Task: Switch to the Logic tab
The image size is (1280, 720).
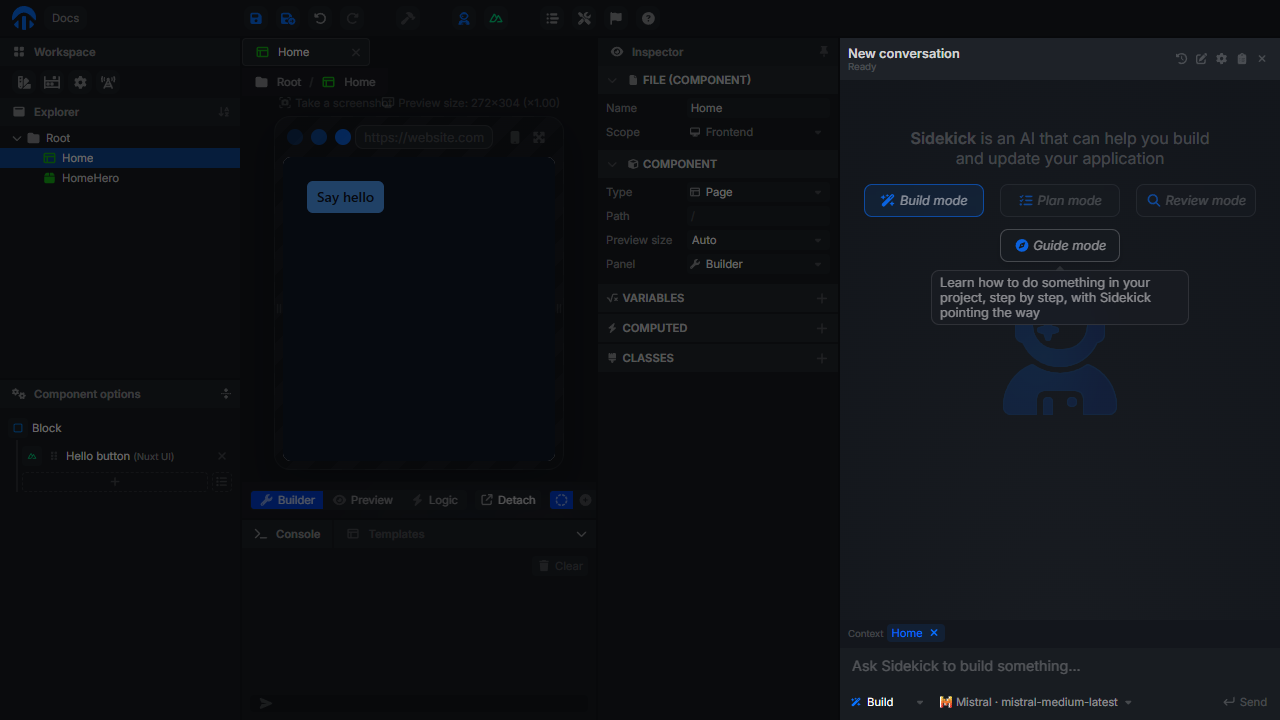Action: coord(435,500)
